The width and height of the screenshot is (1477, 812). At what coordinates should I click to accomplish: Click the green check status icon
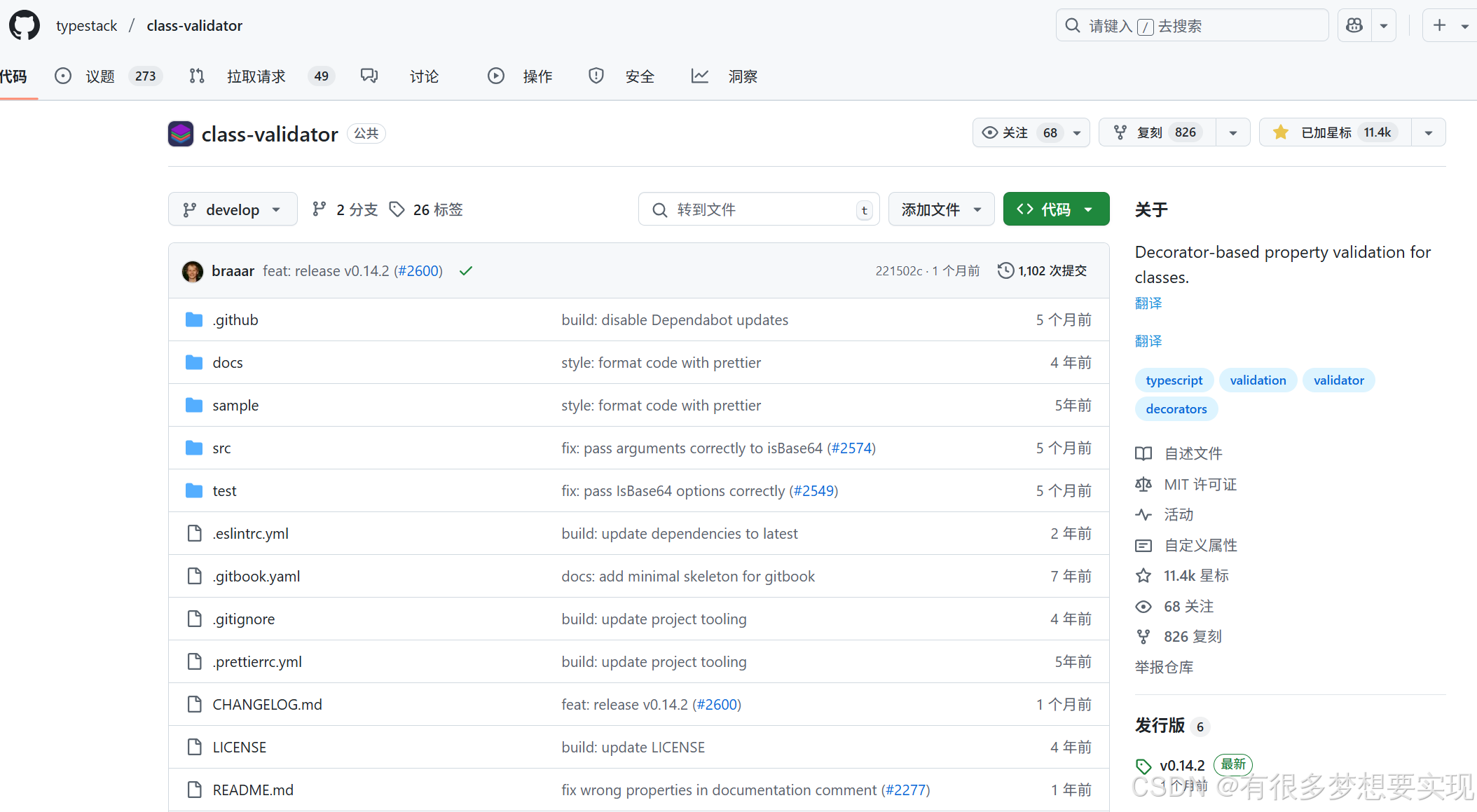pyautogui.click(x=466, y=271)
